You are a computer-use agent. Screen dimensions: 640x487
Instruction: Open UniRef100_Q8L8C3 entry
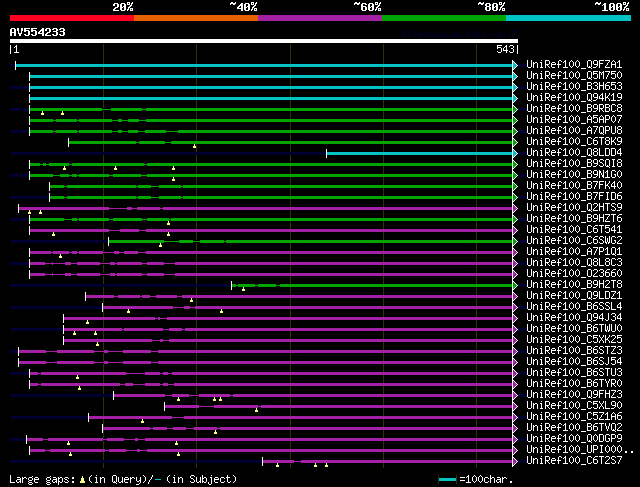574,263
